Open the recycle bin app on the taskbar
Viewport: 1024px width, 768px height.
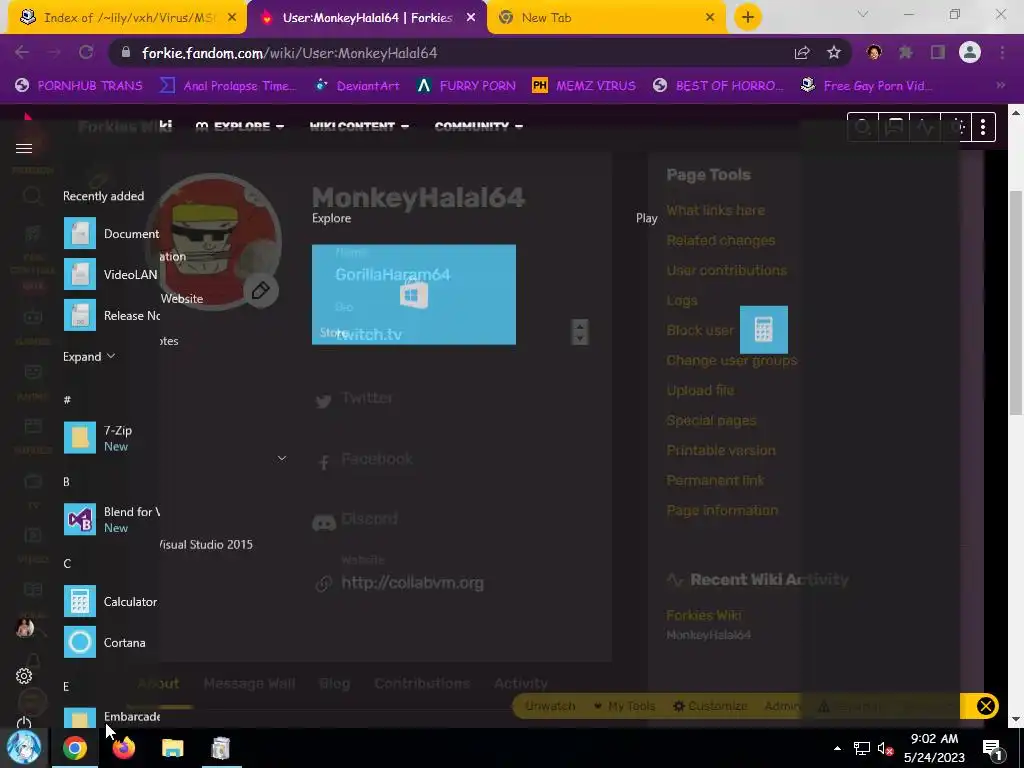[221, 748]
